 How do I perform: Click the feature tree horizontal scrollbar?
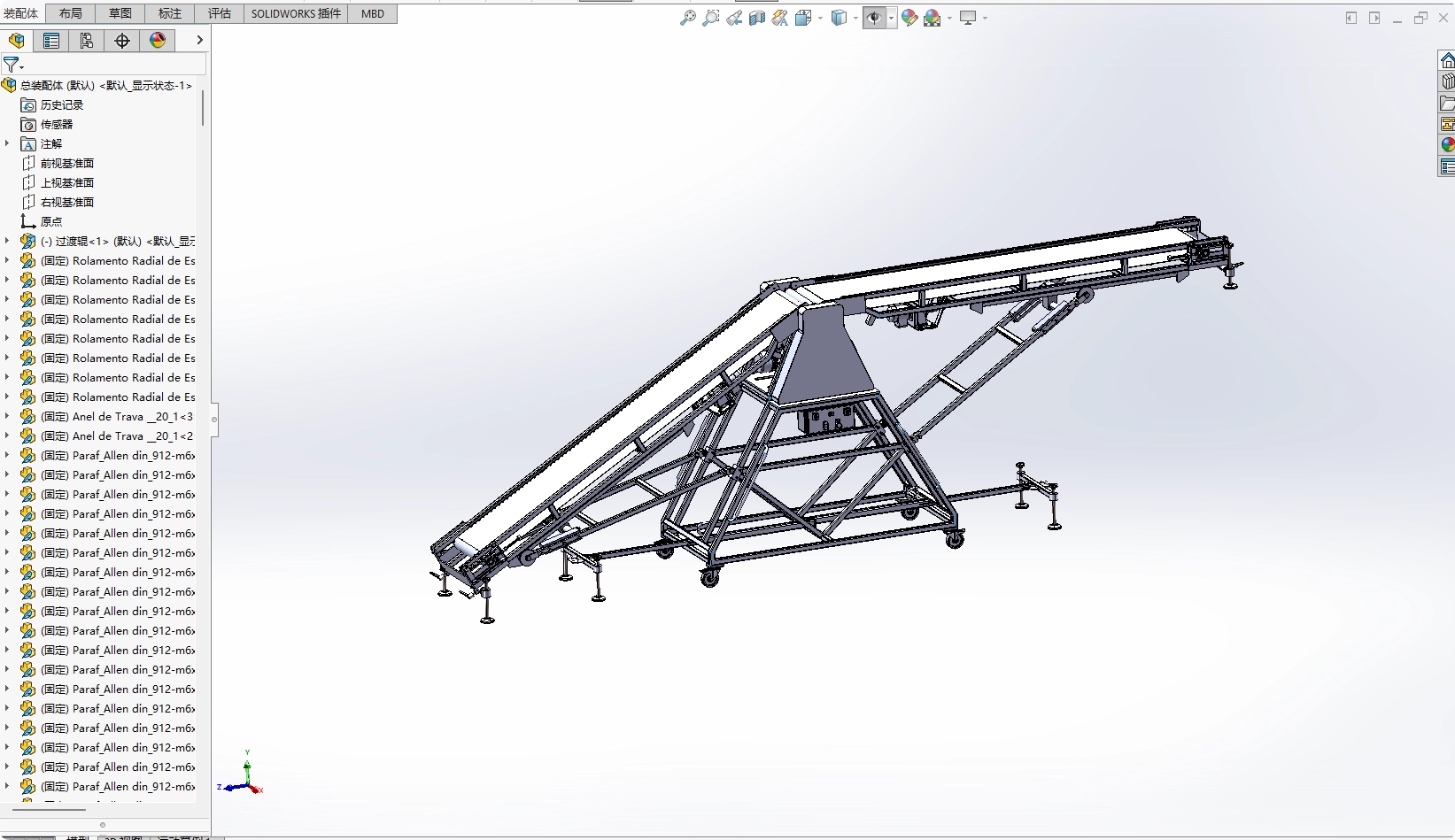[49, 810]
